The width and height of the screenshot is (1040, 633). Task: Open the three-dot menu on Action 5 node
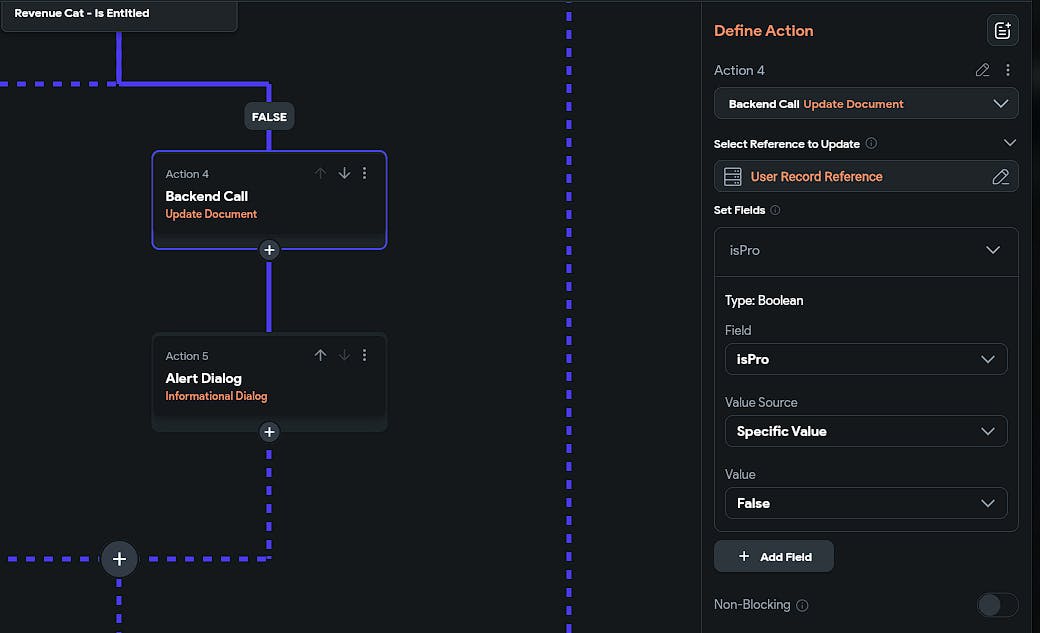pyautogui.click(x=364, y=355)
